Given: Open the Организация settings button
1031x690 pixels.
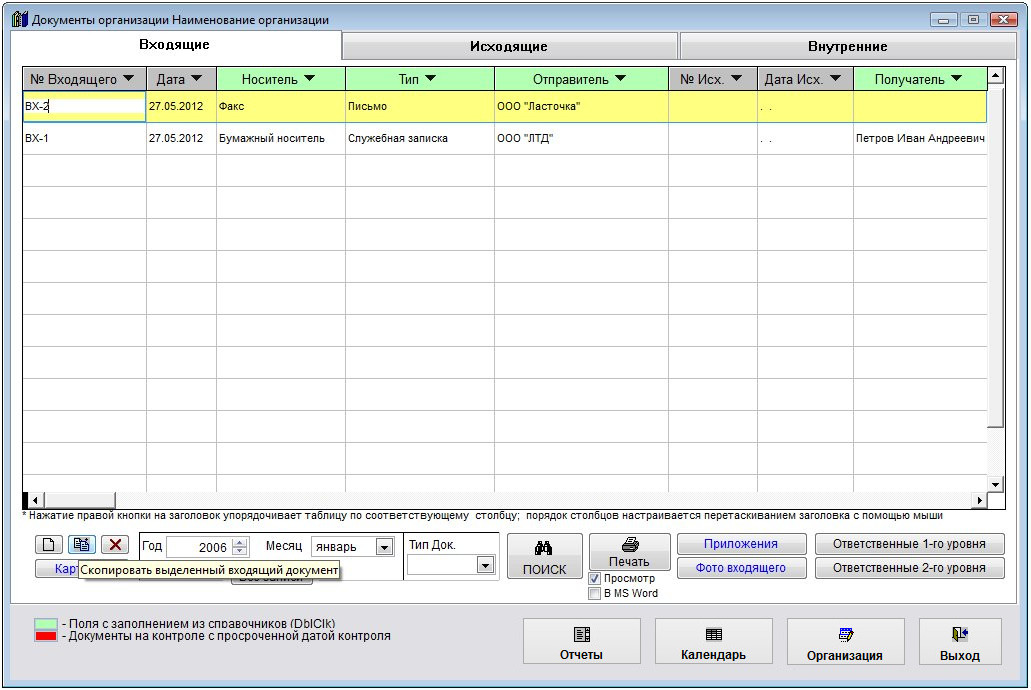Looking at the screenshot, I should click(x=845, y=641).
